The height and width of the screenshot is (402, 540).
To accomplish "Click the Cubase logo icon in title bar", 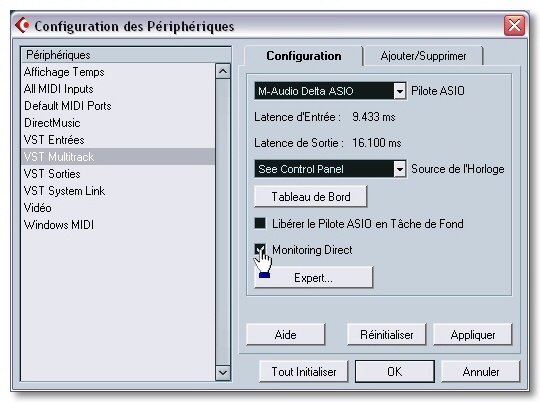I will (23, 25).
